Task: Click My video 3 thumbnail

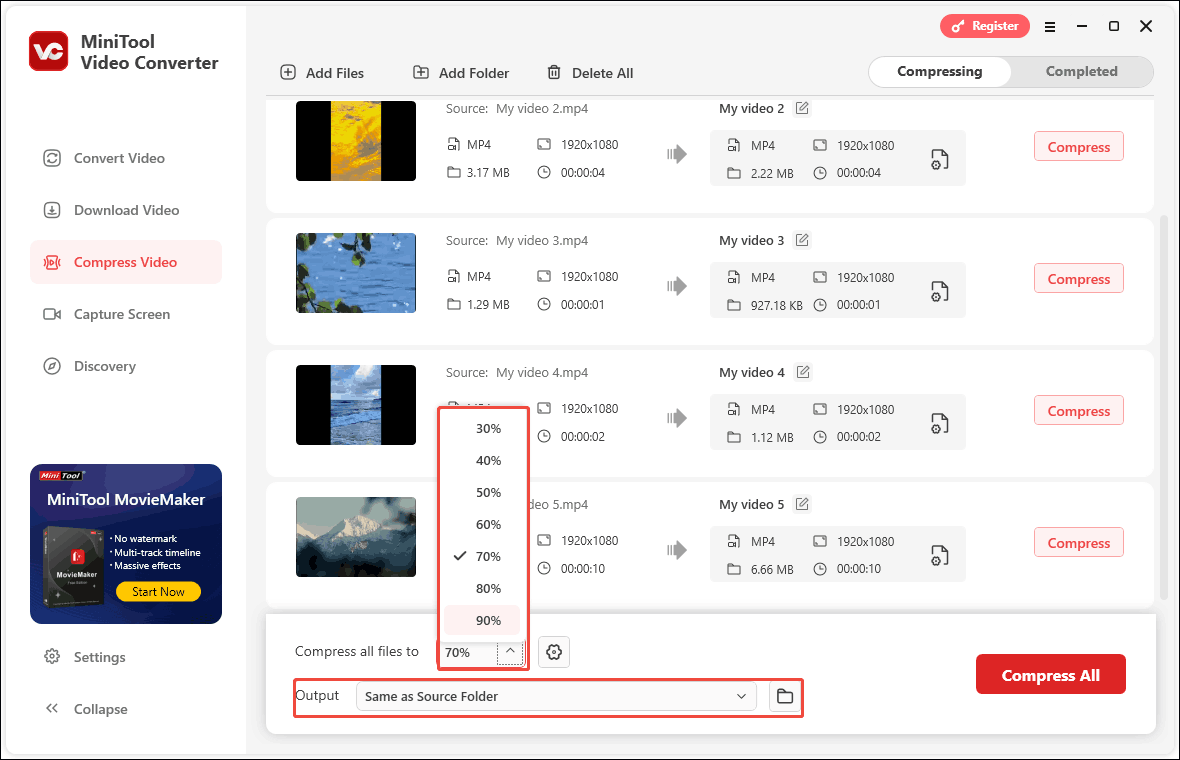Action: (x=356, y=272)
